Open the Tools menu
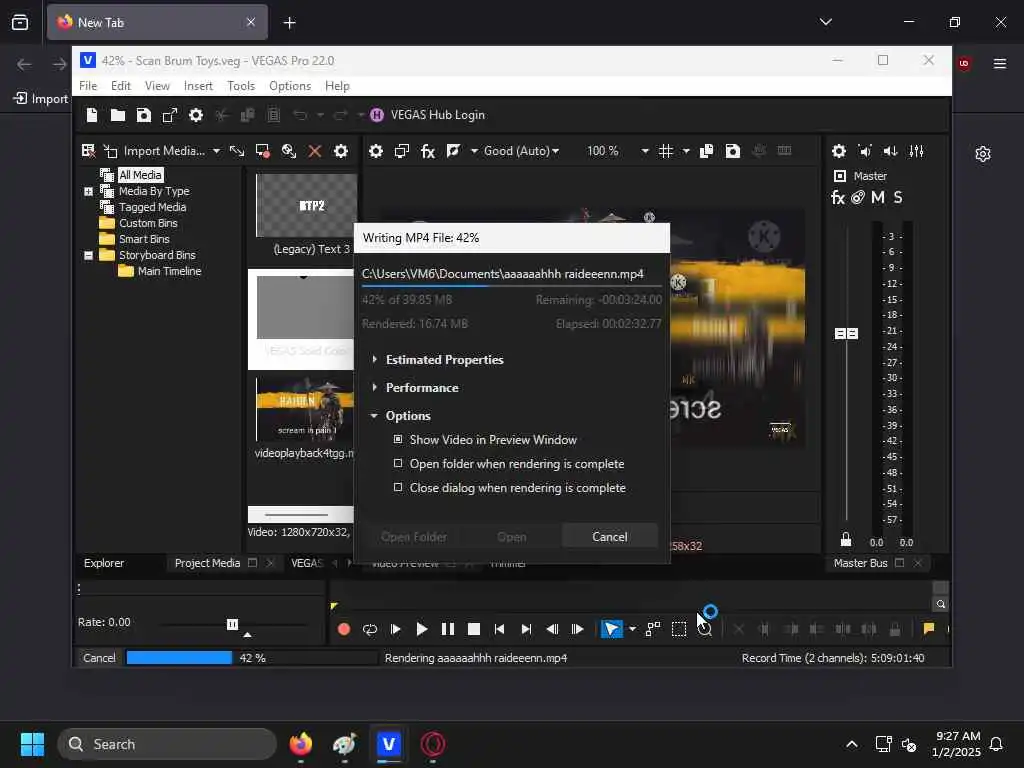The image size is (1024, 768). tap(241, 86)
